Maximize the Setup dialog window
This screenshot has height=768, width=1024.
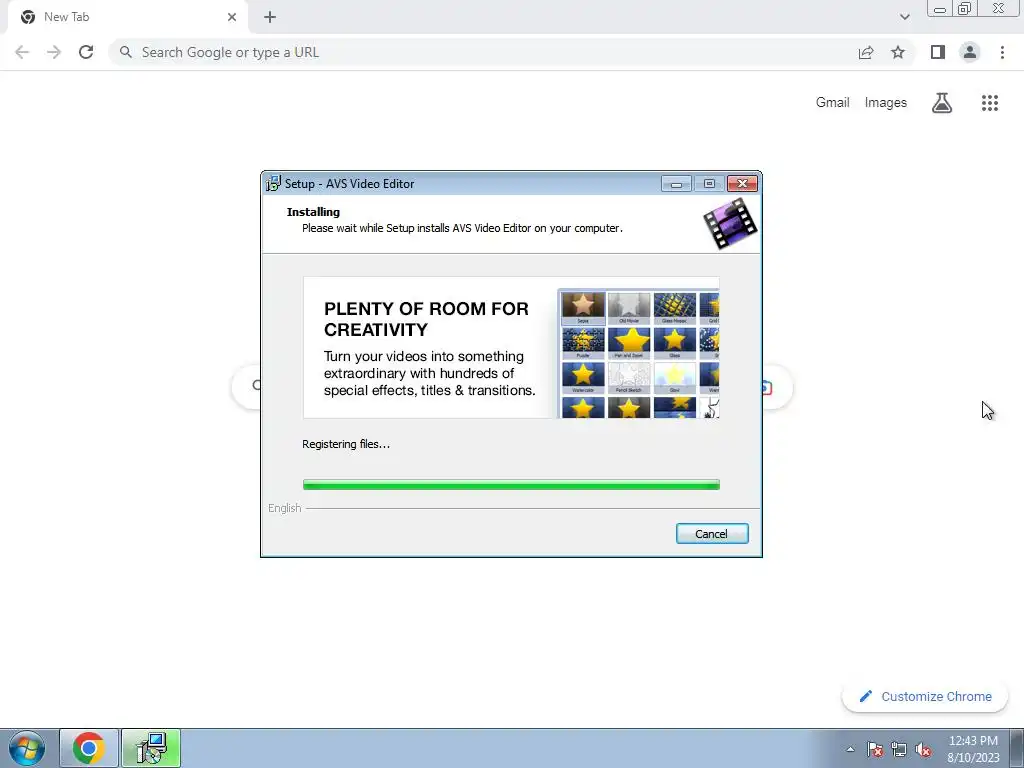pyautogui.click(x=709, y=184)
